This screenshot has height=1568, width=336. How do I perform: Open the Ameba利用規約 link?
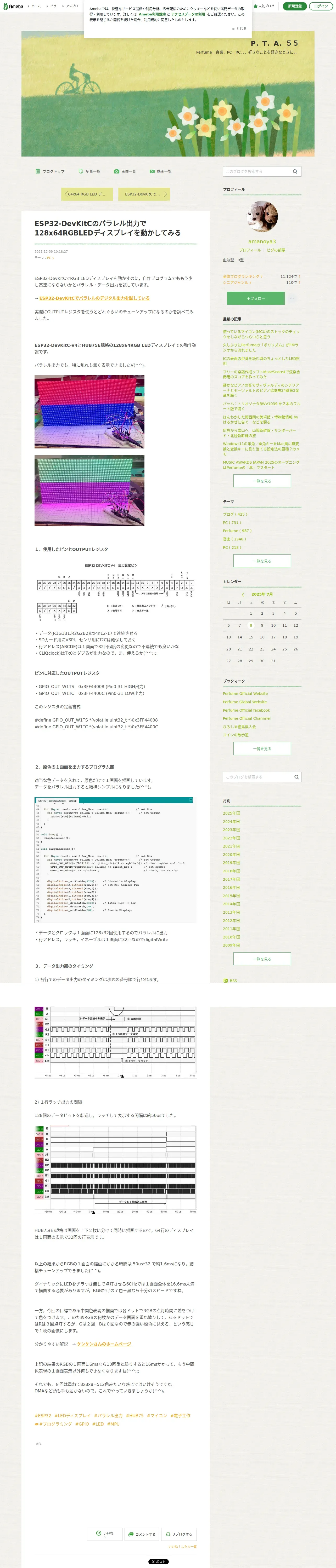tap(152, 14)
